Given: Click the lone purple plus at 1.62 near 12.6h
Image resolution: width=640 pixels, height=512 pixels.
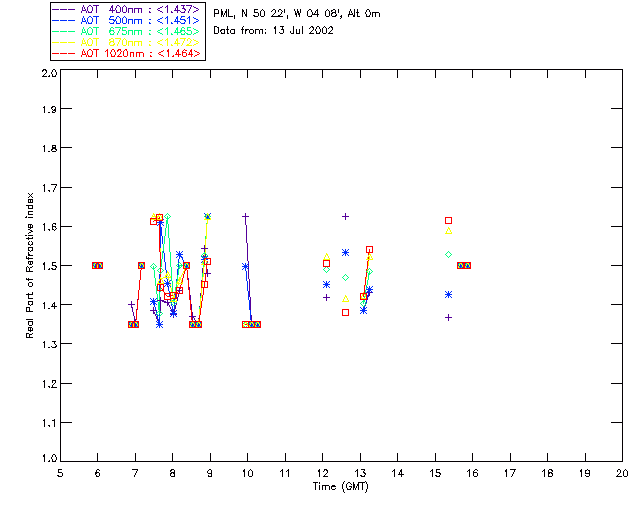Looking at the screenshot, I should [x=345, y=216].
